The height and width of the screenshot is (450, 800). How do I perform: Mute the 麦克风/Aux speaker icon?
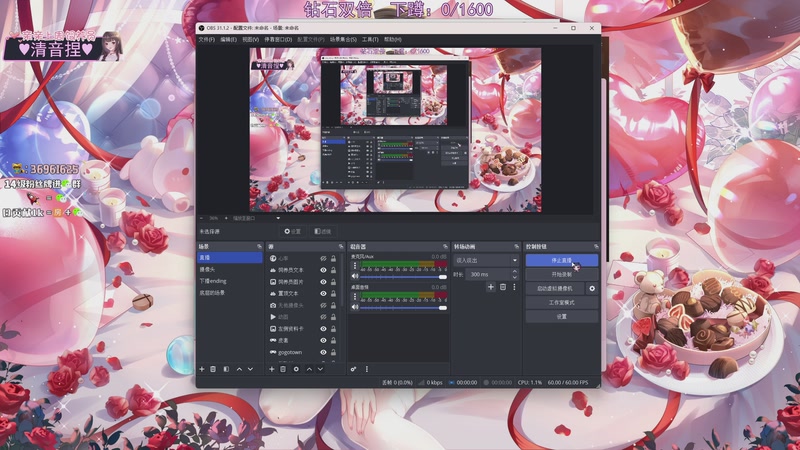tap(355, 277)
